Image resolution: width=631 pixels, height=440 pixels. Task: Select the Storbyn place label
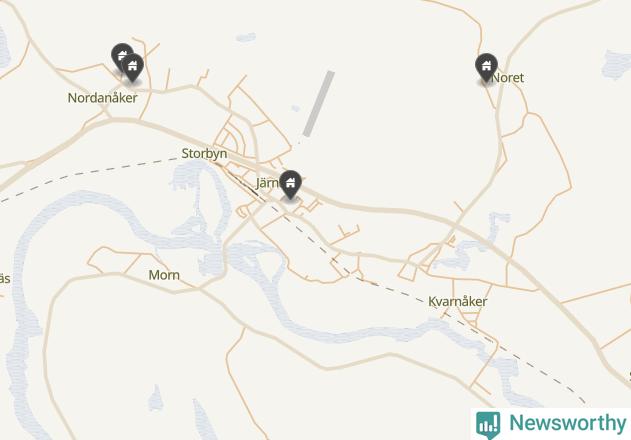[204, 153]
